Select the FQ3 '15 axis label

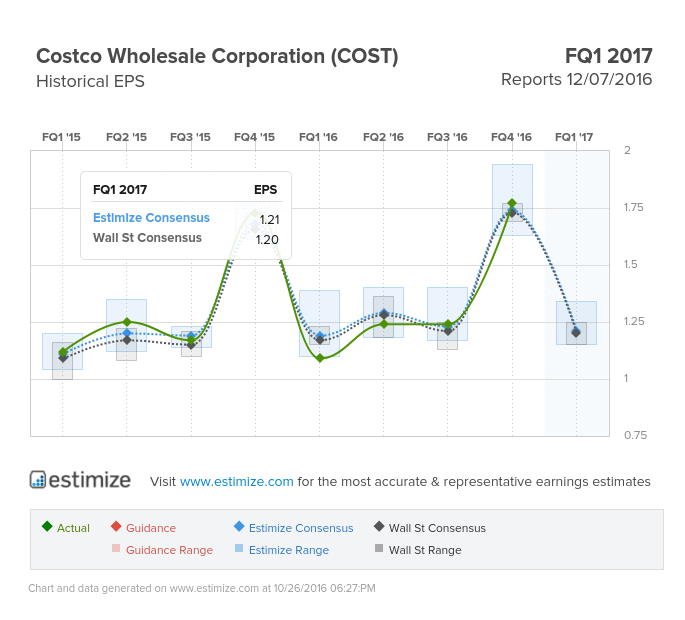tap(190, 137)
